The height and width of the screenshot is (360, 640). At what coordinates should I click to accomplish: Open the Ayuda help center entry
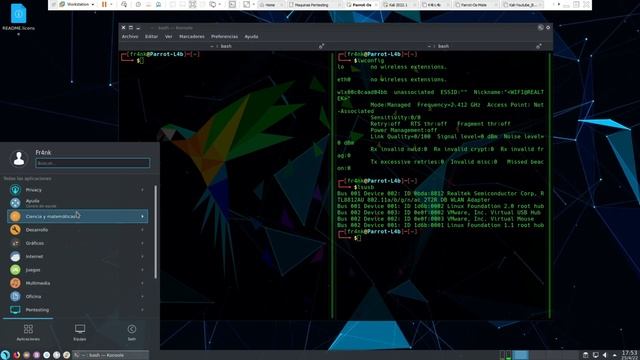click(78, 203)
